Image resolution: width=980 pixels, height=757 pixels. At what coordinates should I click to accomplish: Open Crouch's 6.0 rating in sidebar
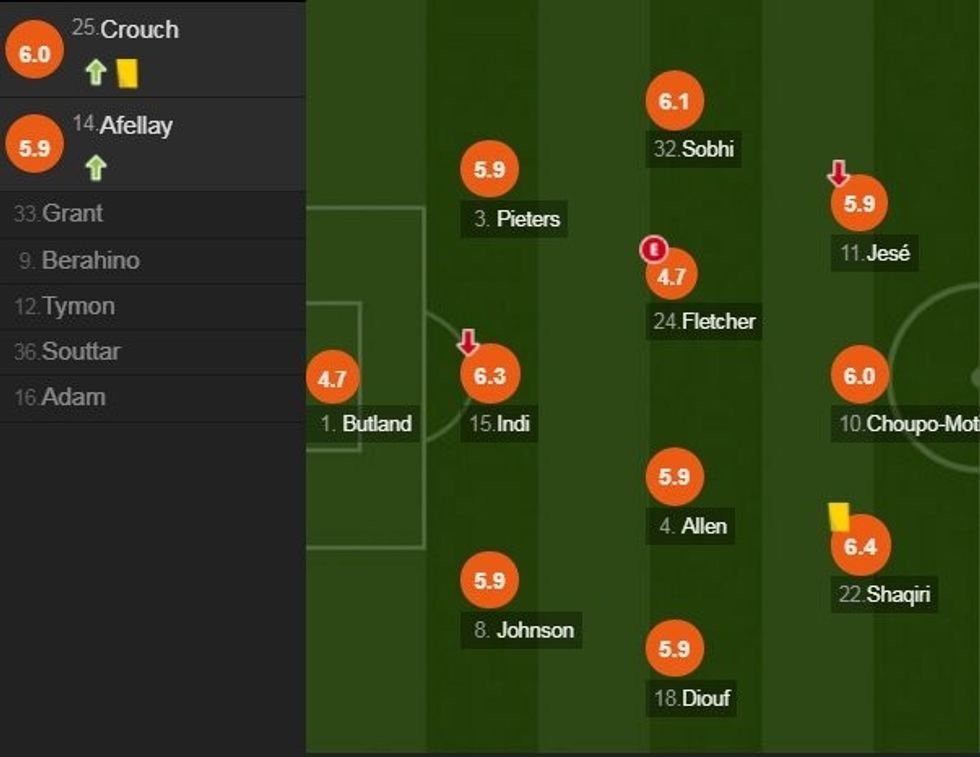34,54
